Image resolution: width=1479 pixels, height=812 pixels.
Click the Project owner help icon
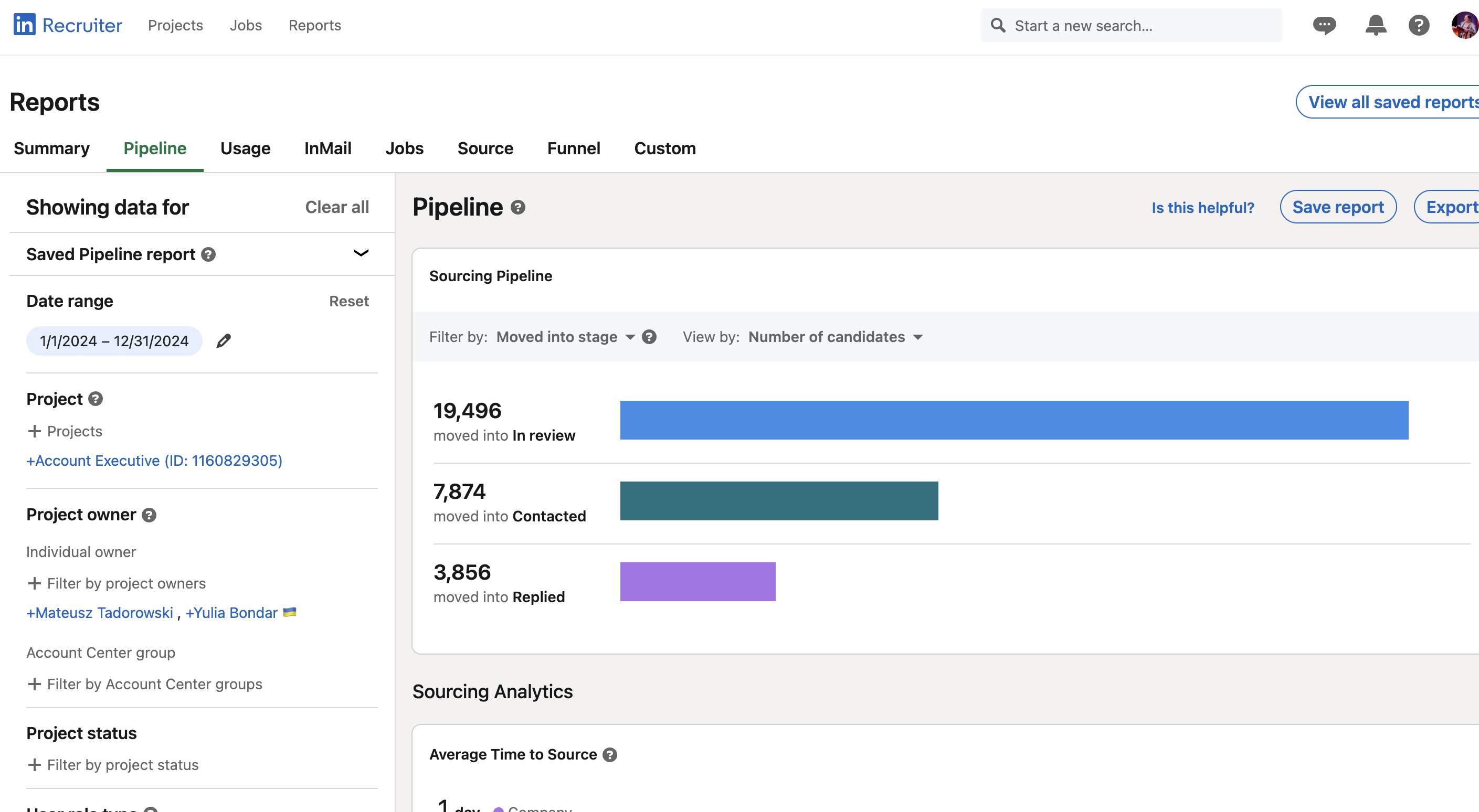click(x=149, y=515)
